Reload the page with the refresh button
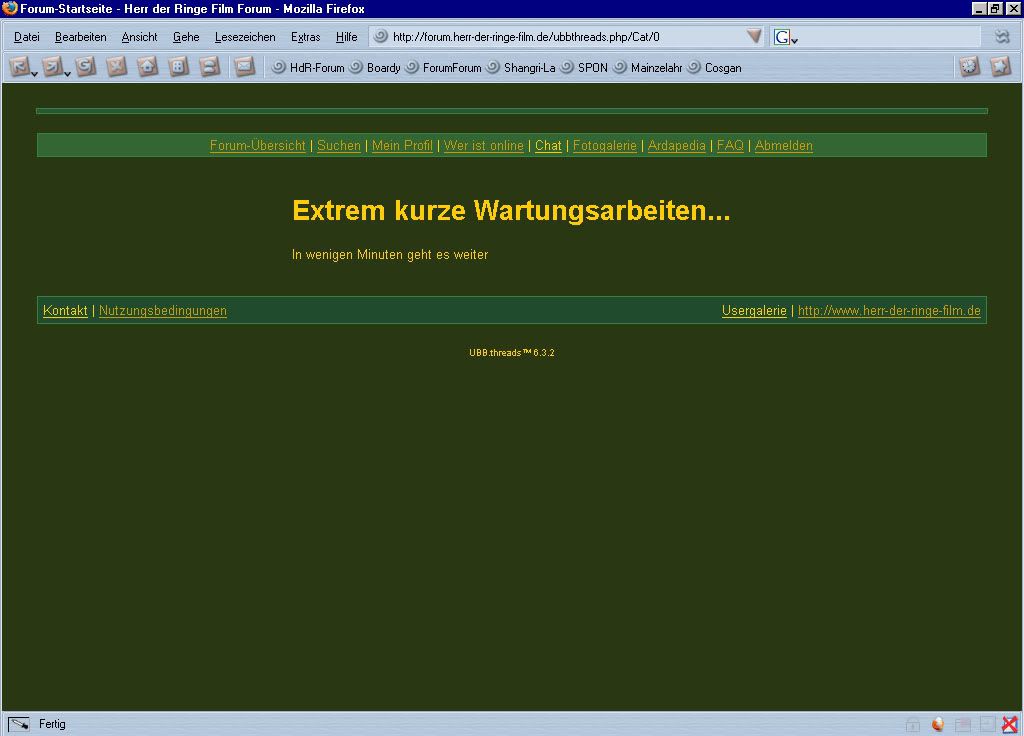This screenshot has width=1024, height=736. tap(86, 67)
